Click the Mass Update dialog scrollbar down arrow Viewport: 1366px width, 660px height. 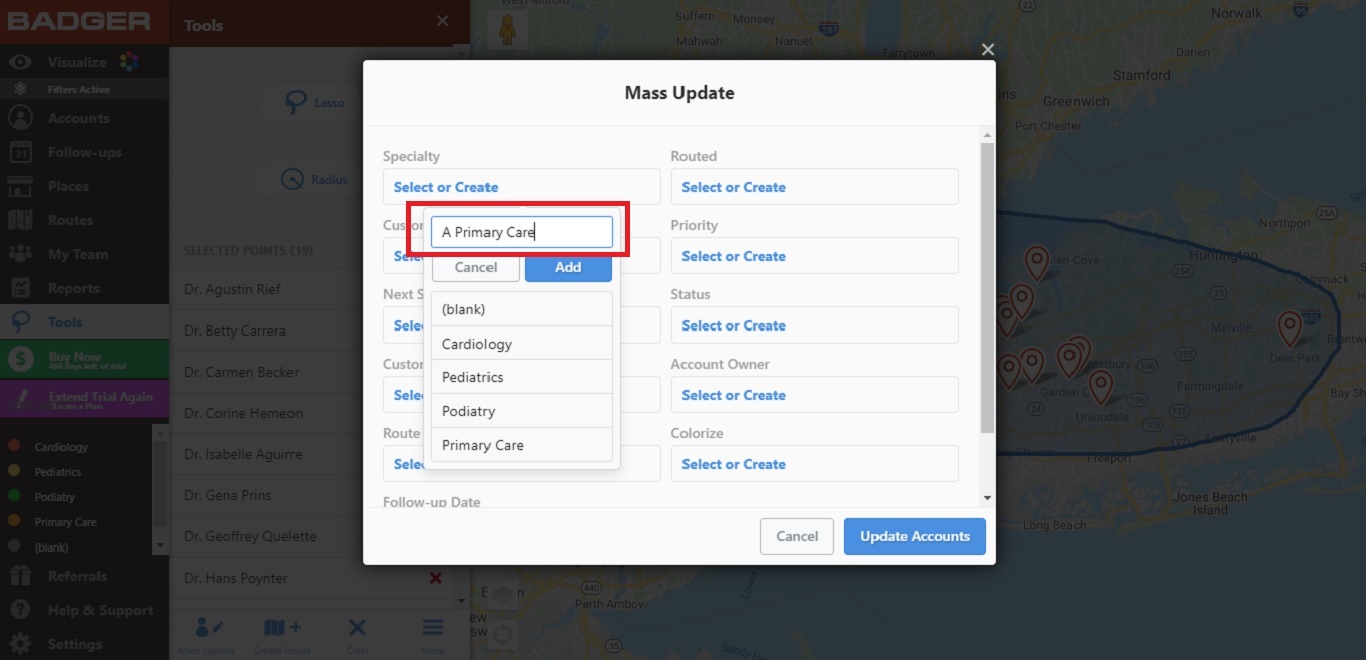coord(987,497)
